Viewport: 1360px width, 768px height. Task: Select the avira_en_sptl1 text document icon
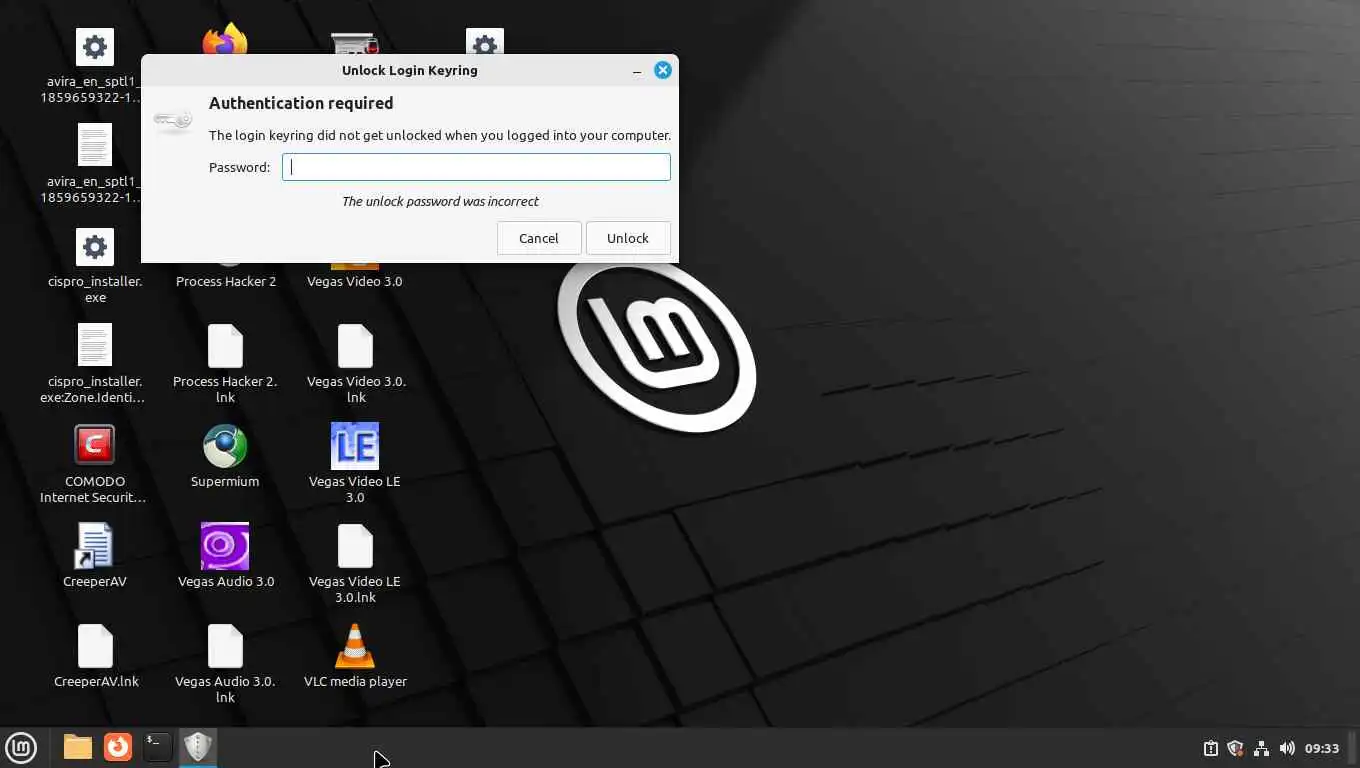(95, 146)
